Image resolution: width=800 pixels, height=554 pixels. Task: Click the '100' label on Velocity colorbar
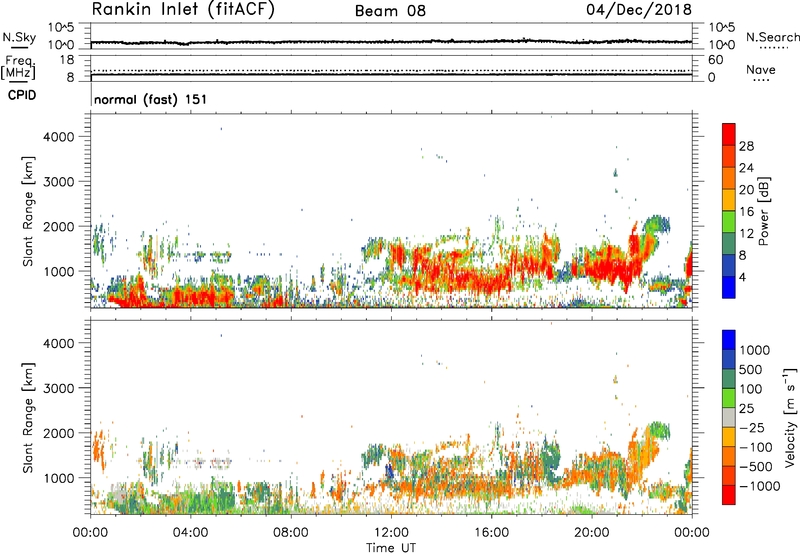click(x=751, y=389)
